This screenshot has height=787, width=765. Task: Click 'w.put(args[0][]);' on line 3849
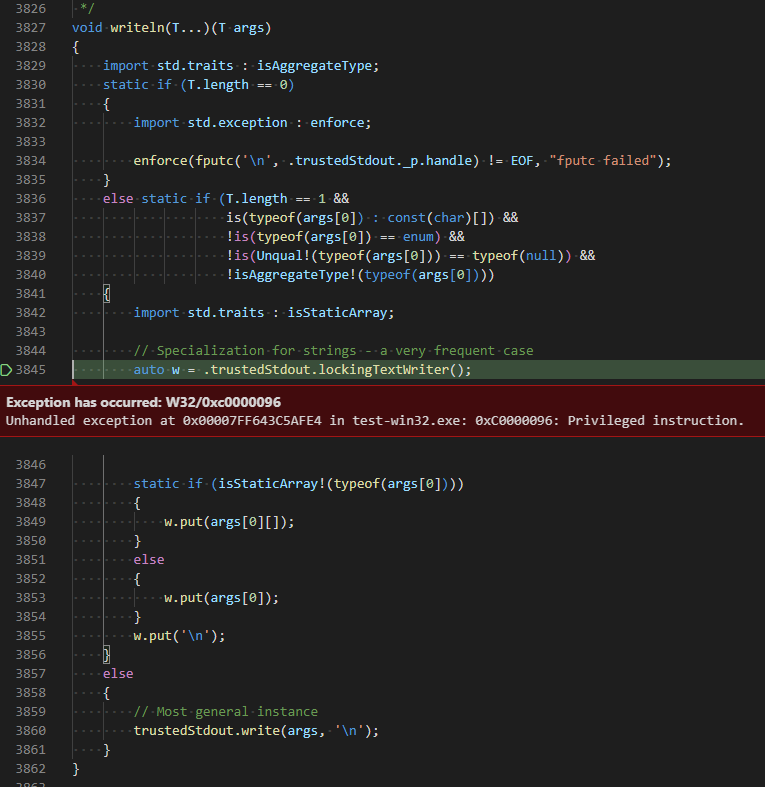(x=229, y=522)
